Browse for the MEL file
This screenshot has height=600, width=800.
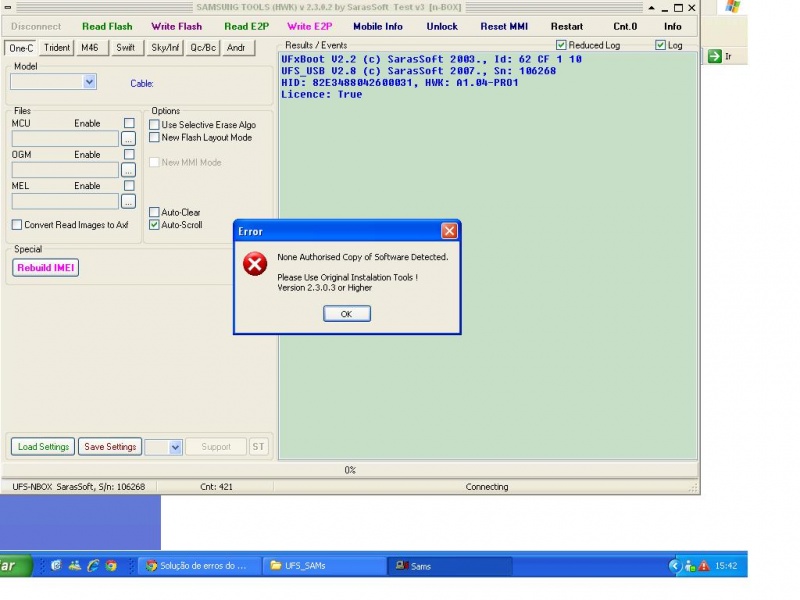pos(129,202)
